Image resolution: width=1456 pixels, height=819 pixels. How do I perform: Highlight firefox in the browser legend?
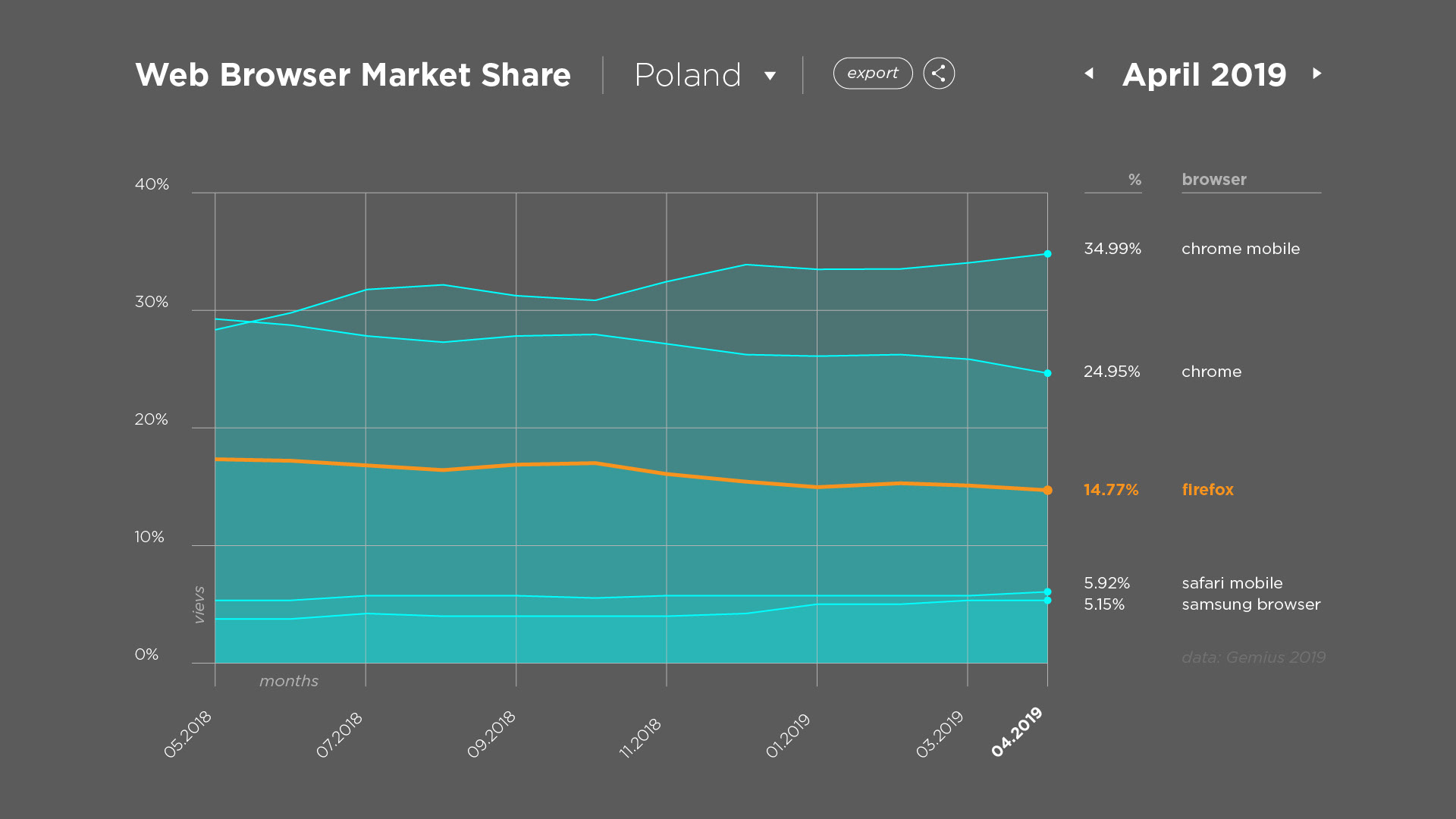click(1207, 490)
